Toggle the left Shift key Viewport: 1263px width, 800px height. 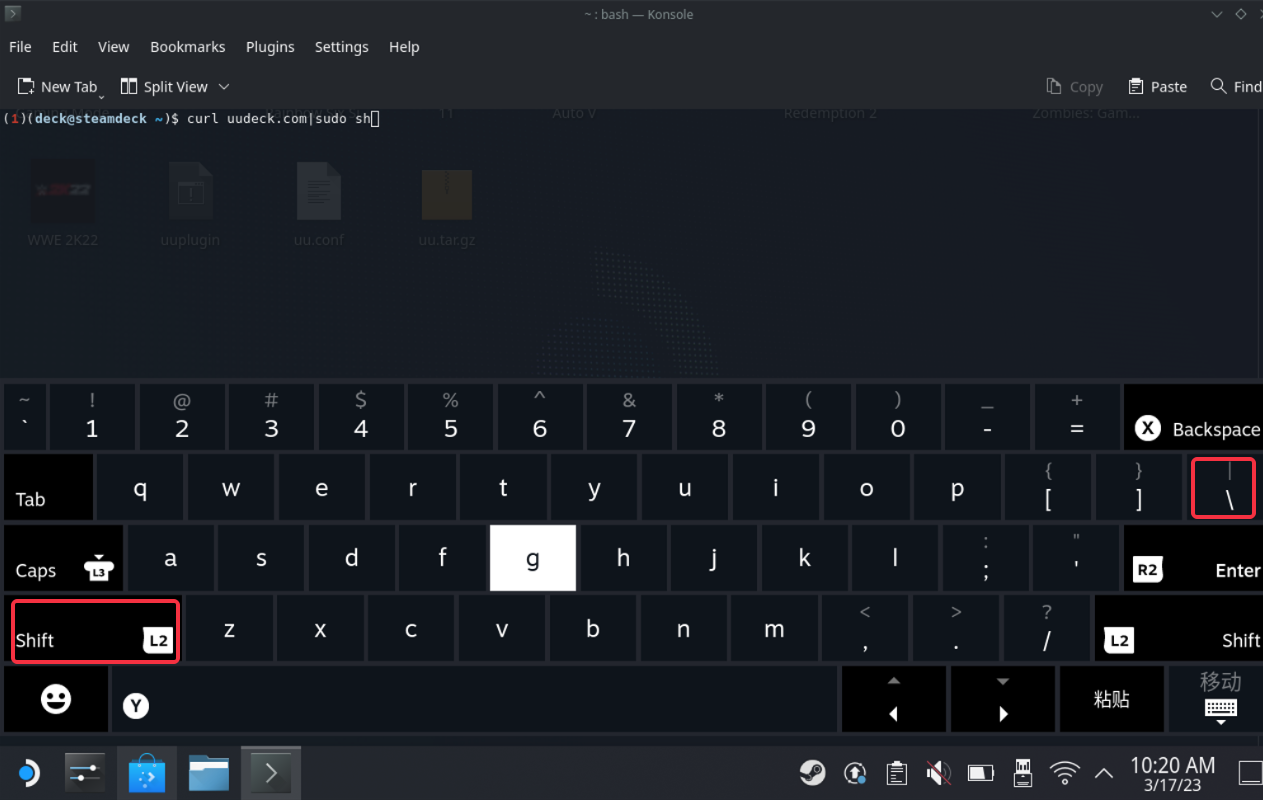95,630
